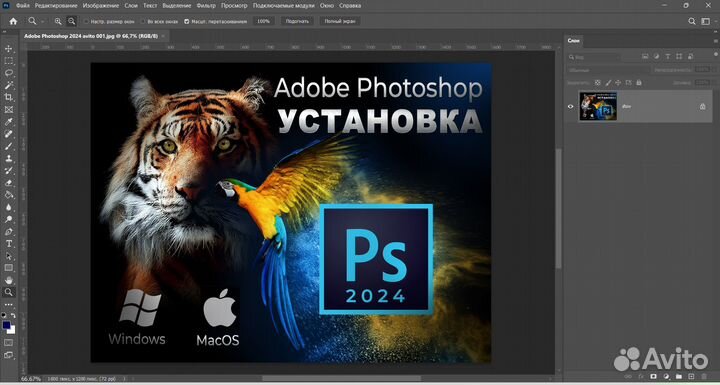Click the foreground color swatch

(6, 325)
